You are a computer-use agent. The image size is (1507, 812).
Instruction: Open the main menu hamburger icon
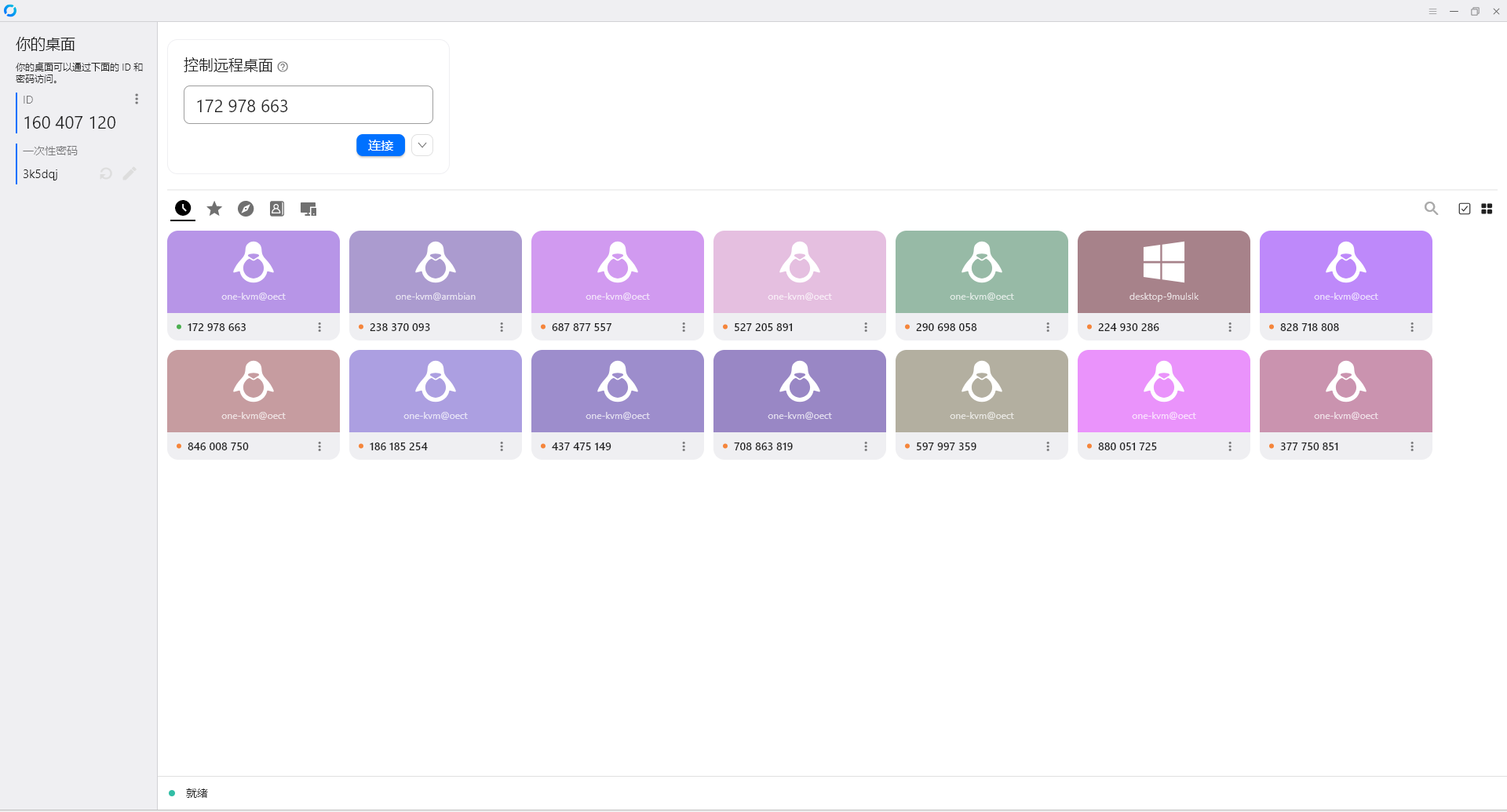click(1432, 11)
